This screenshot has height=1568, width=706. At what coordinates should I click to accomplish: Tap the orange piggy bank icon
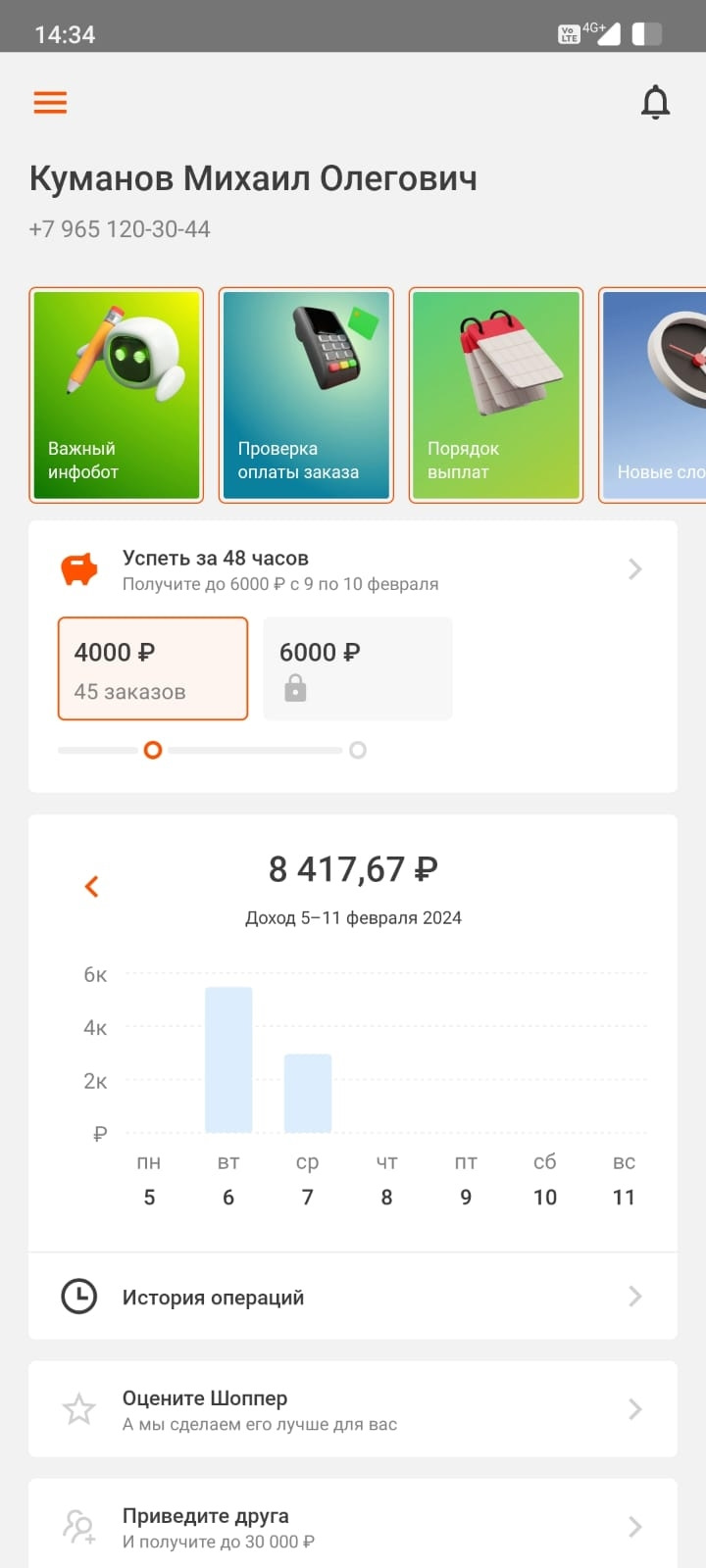coord(79,569)
